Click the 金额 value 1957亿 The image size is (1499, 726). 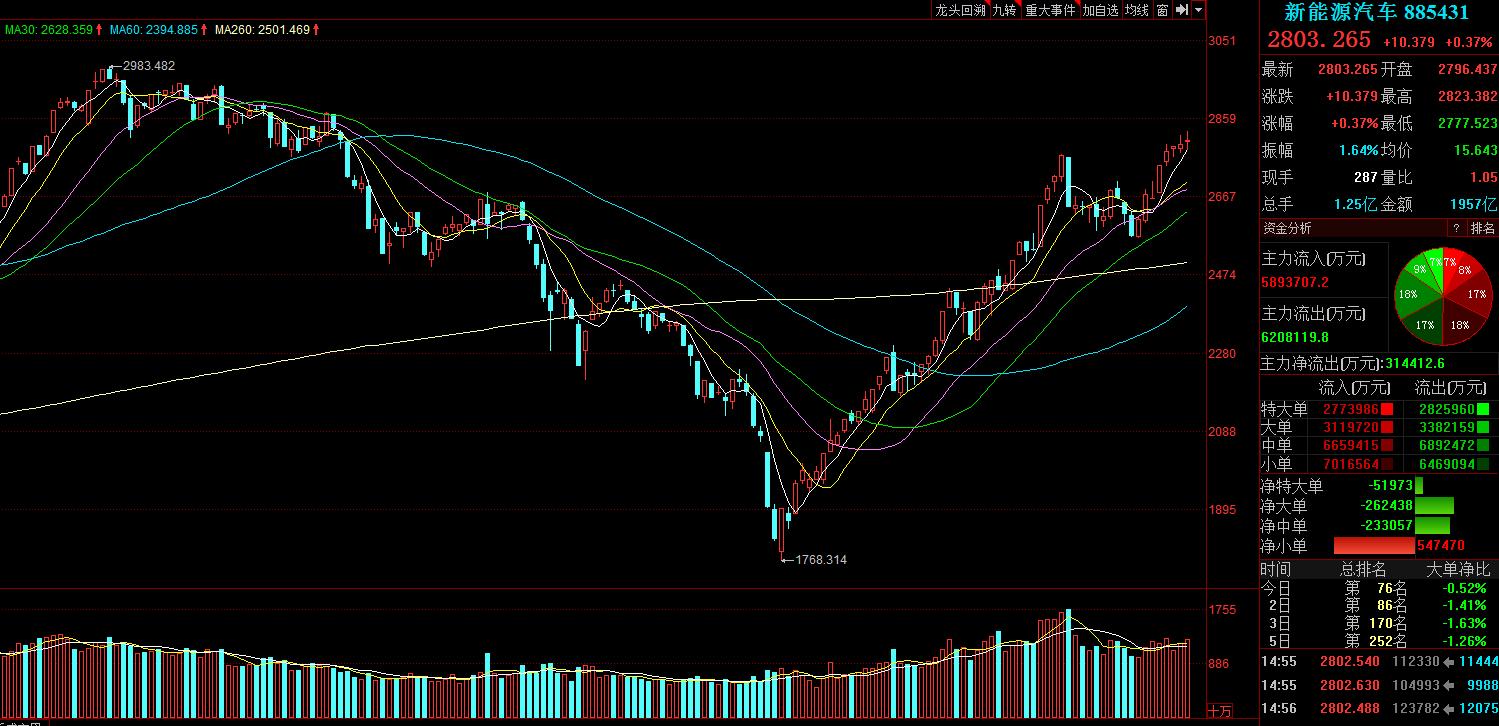click(x=1475, y=205)
